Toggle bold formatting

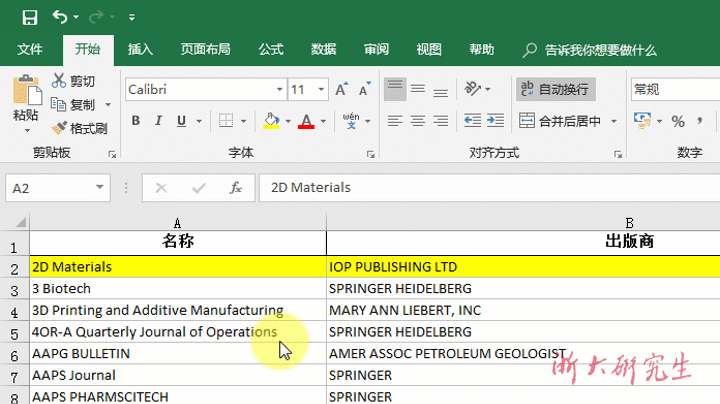[135, 121]
